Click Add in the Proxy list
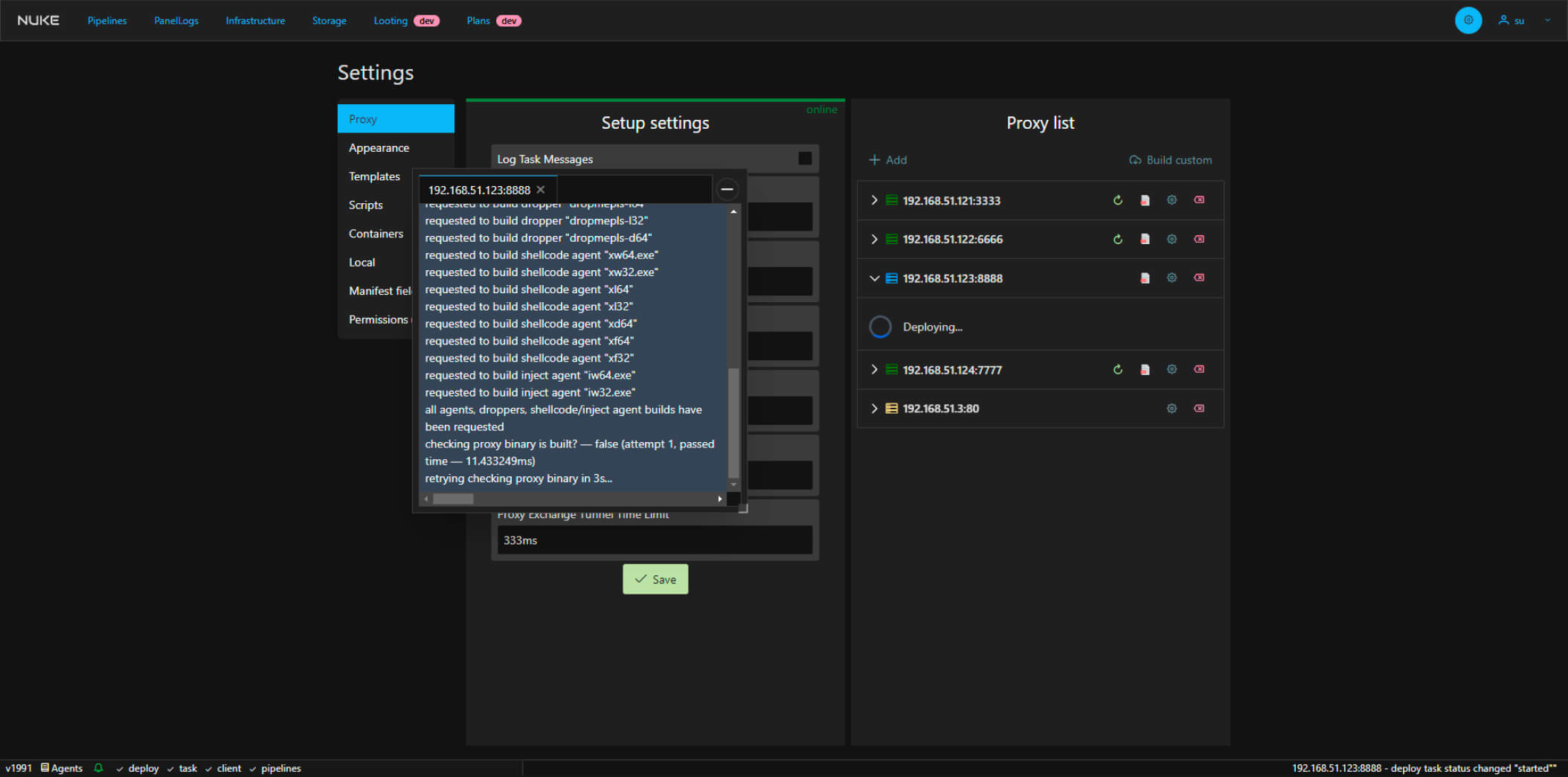This screenshot has width=1568, height=777. pos(888,160)
